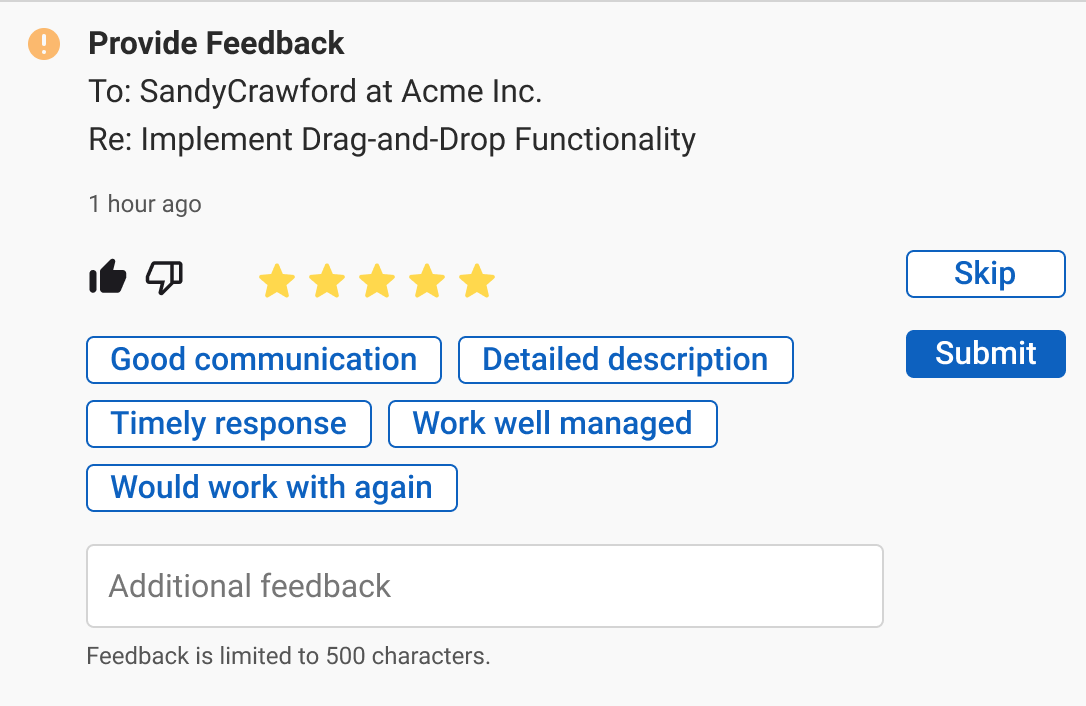Click the Provide Feedback heading
The width and height of the screenshot is (1086, 706).
216,43
